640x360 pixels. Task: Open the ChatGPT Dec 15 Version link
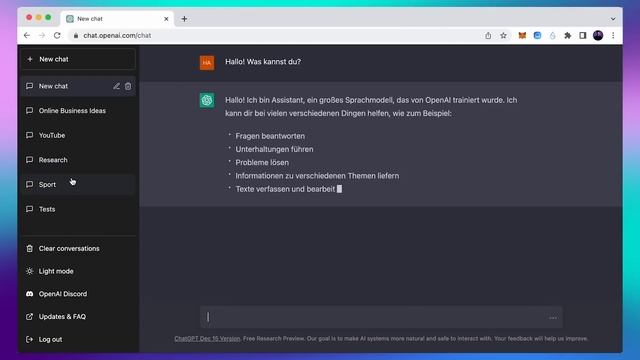click(207, 339)
